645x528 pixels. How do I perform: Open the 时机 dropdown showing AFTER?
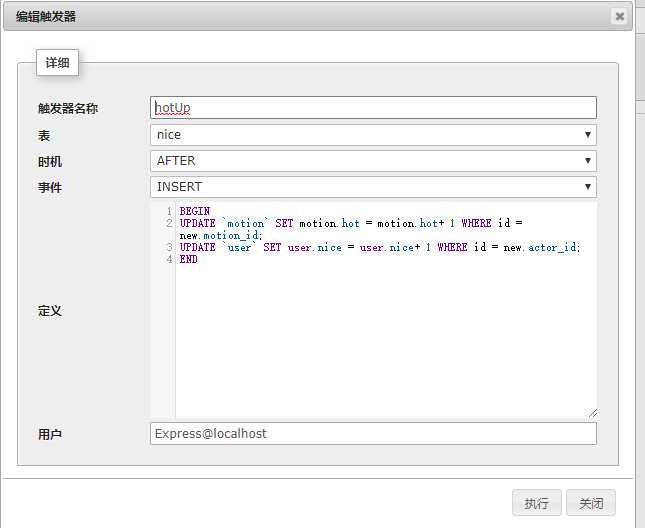pos(373,161)
